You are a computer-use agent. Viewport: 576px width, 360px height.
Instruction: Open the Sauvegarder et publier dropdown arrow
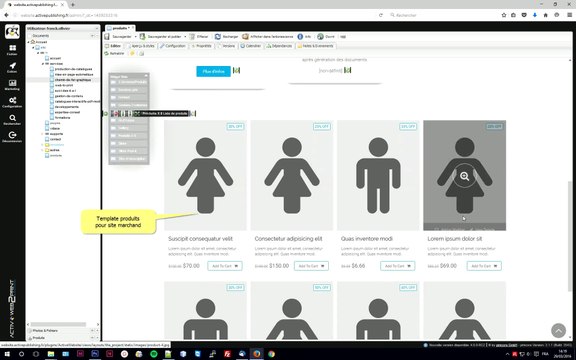(x=185, y=37)
